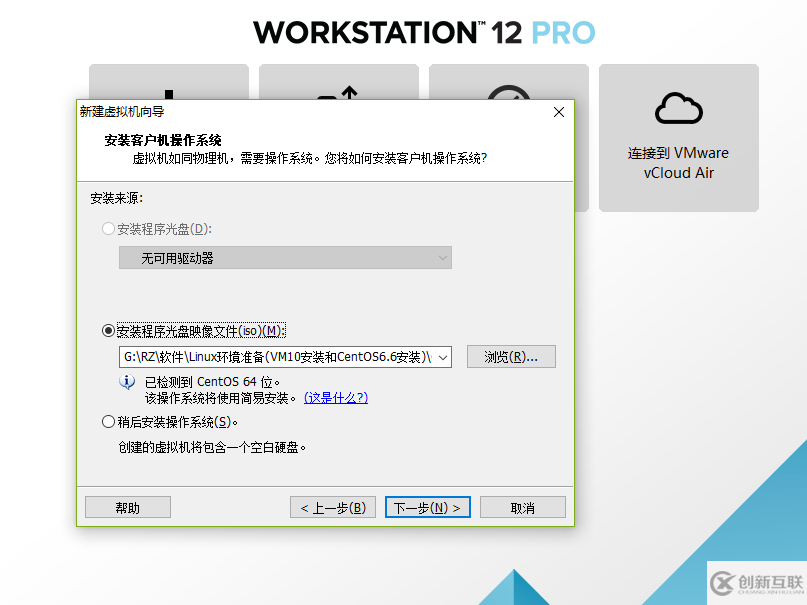Go back with 上一步(B) button
Viewport: 807px width, 605px height.
click(333, 508)
